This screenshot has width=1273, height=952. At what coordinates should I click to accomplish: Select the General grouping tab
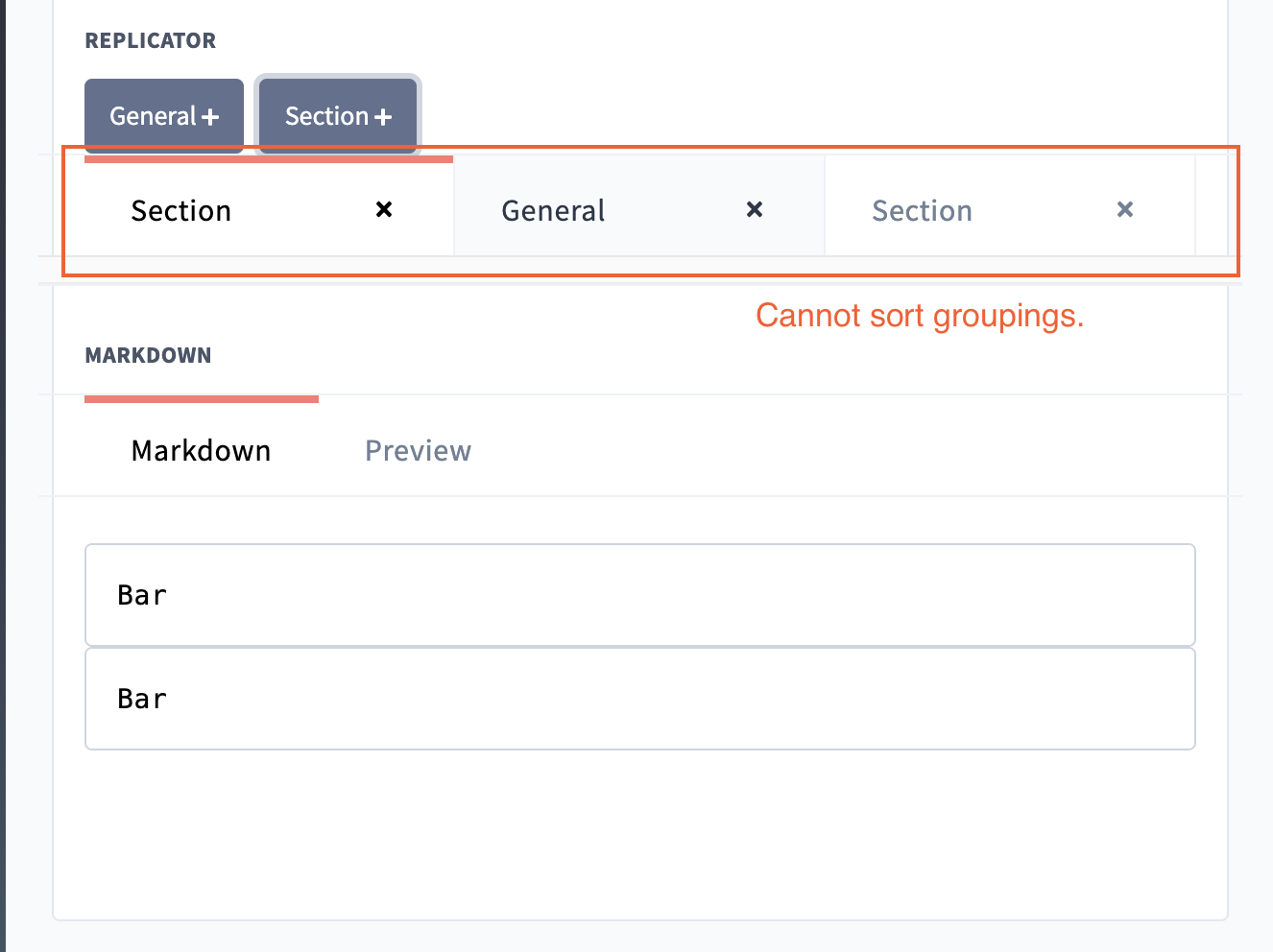(x=553, y=210)
